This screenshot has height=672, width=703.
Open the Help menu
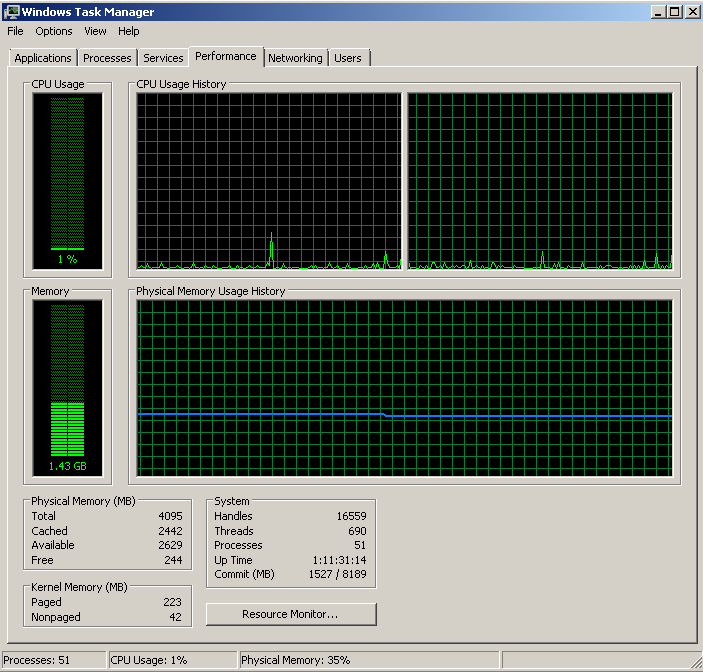pos(129,31)
